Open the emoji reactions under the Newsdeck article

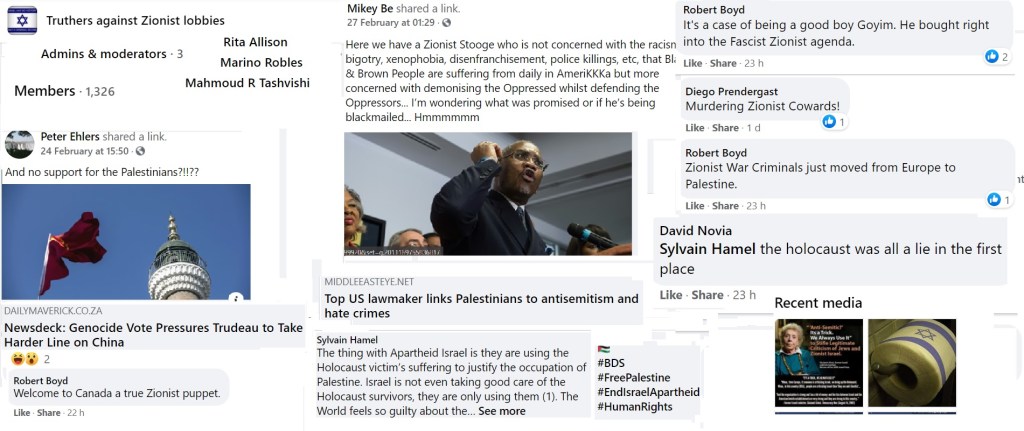(24, 359)
